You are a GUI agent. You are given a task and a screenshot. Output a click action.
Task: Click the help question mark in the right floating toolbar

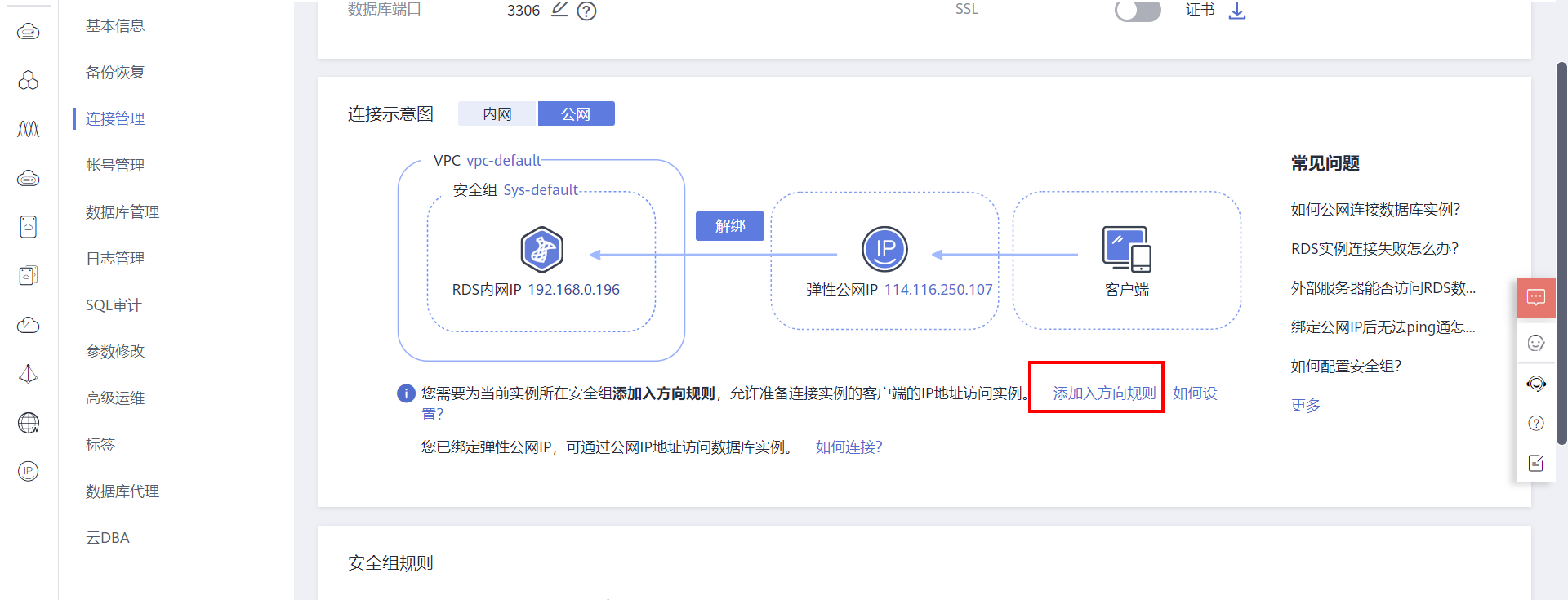1536,423
